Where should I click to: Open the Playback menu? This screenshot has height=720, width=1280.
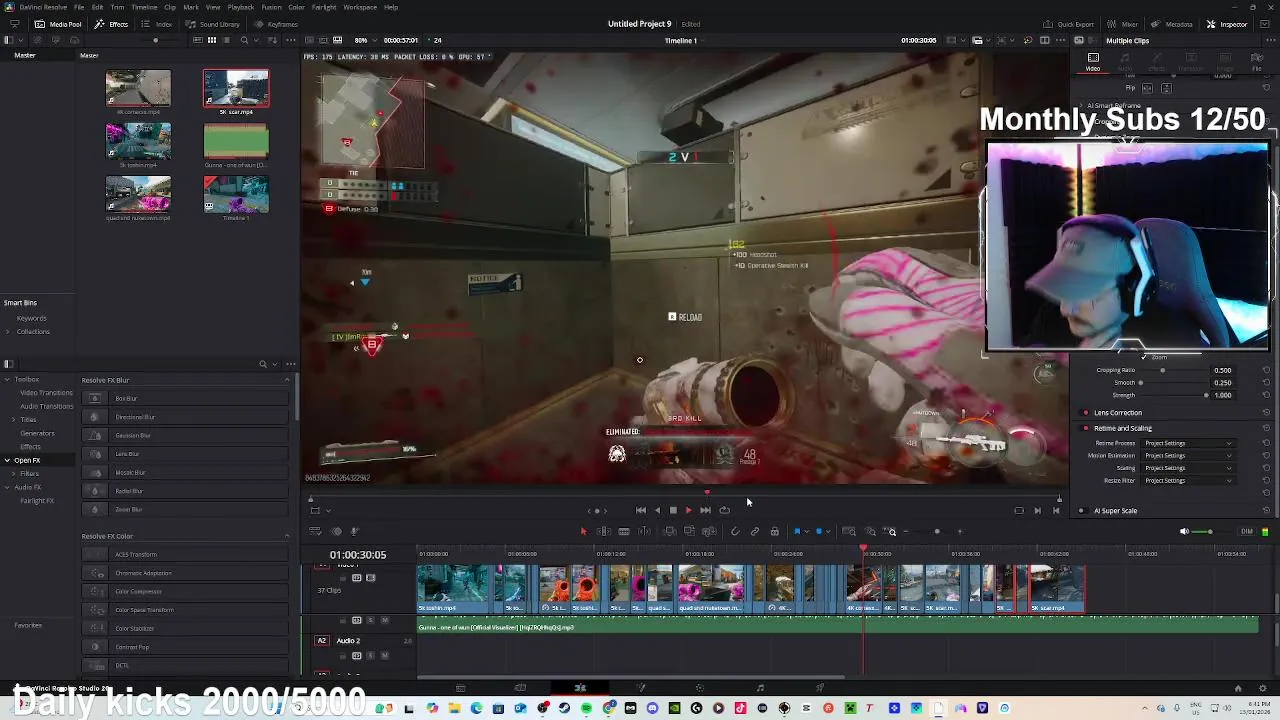pos(240,7)
